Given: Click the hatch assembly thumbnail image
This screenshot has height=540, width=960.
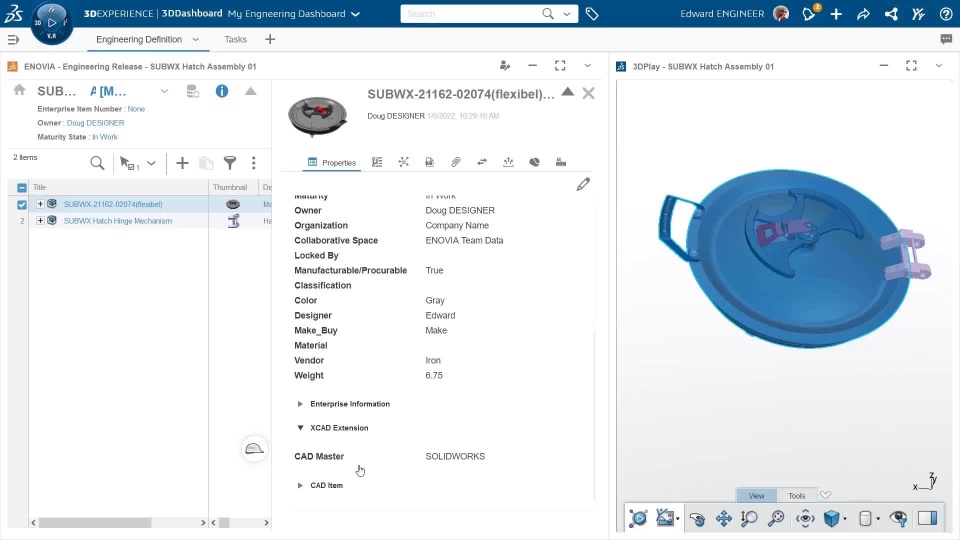Looking at the screenshot, I should click(317, 115).
